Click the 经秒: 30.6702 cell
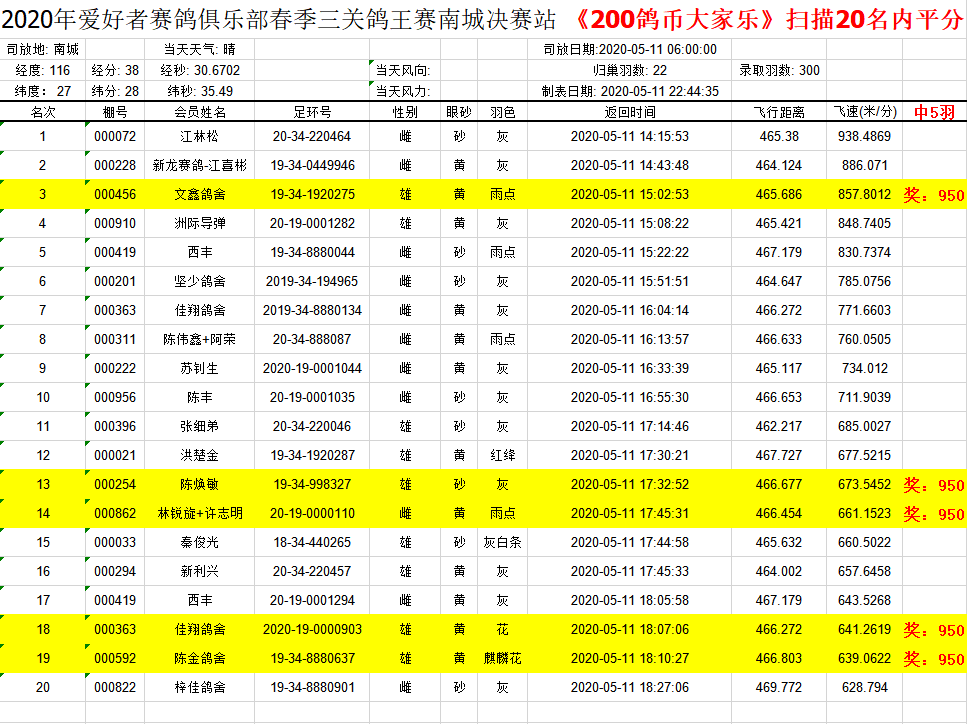This screenshot has height=724, width=967. 199,70
